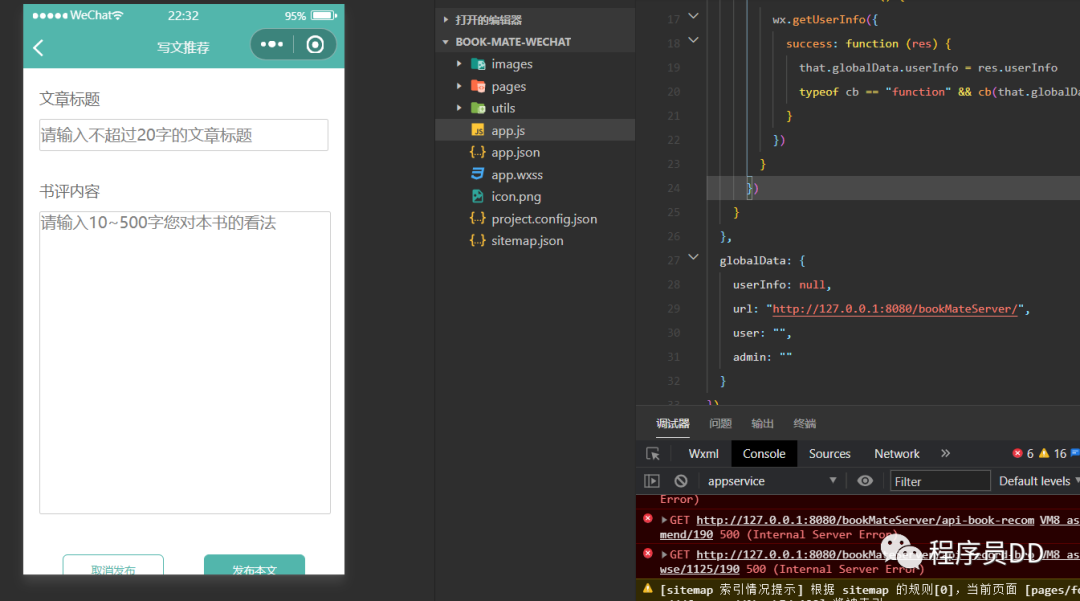Viewport: 1080px width, 601px height.
Task: Click the 文章标题 title input field
Action: (184, 135)
